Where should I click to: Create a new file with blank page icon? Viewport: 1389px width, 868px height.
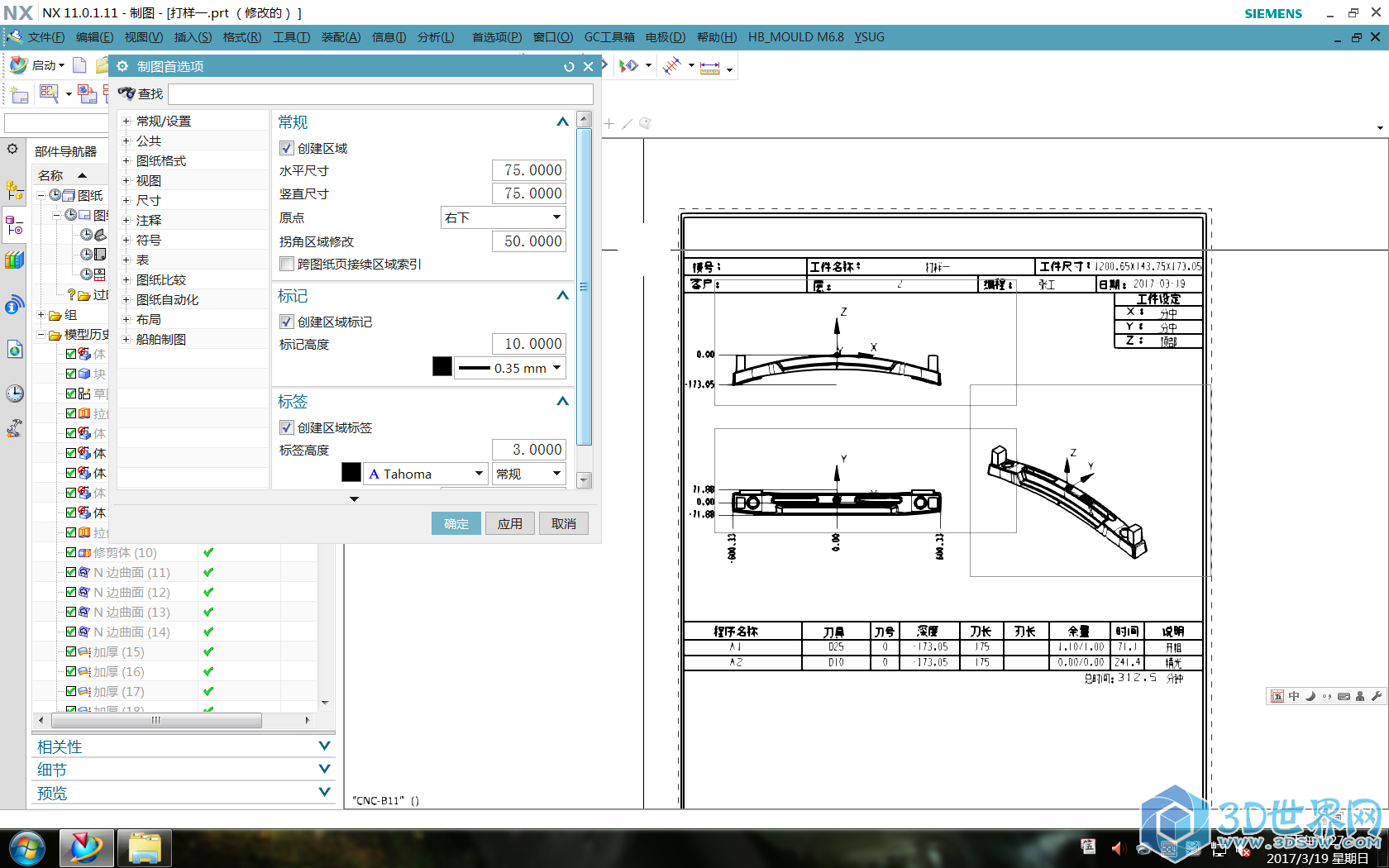coord(79,65)
